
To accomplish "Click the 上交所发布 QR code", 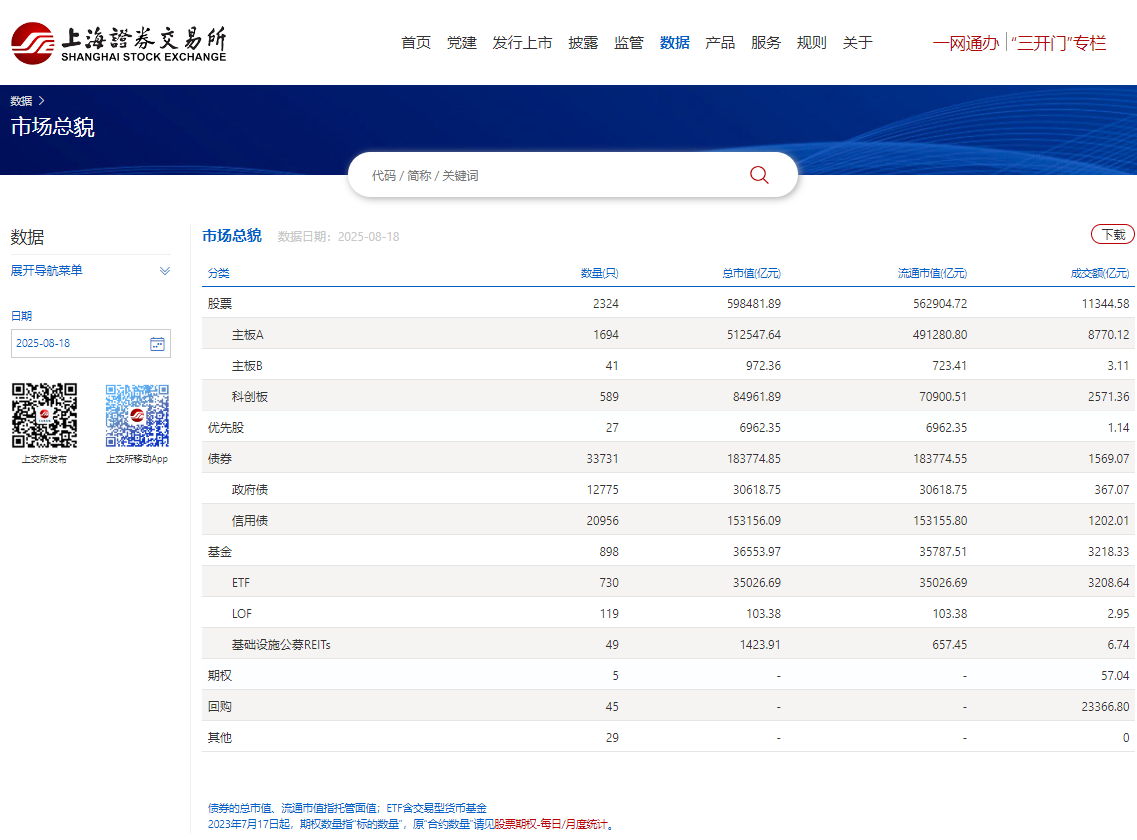I will tap(44, 415).
